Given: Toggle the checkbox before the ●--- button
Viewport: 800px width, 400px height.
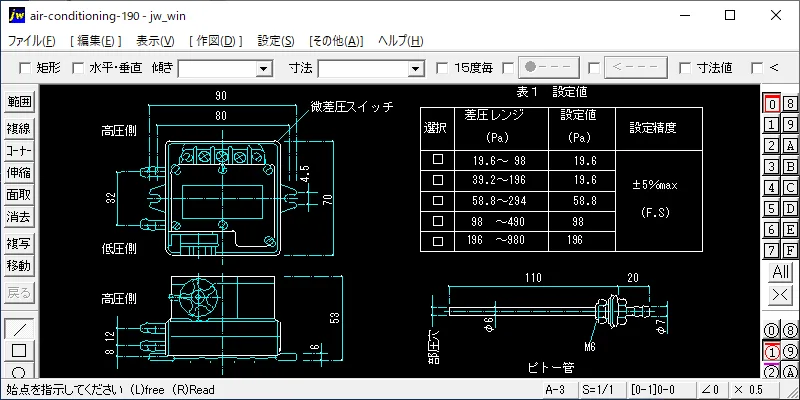Looking at the screenshot, I should (508, 68).
